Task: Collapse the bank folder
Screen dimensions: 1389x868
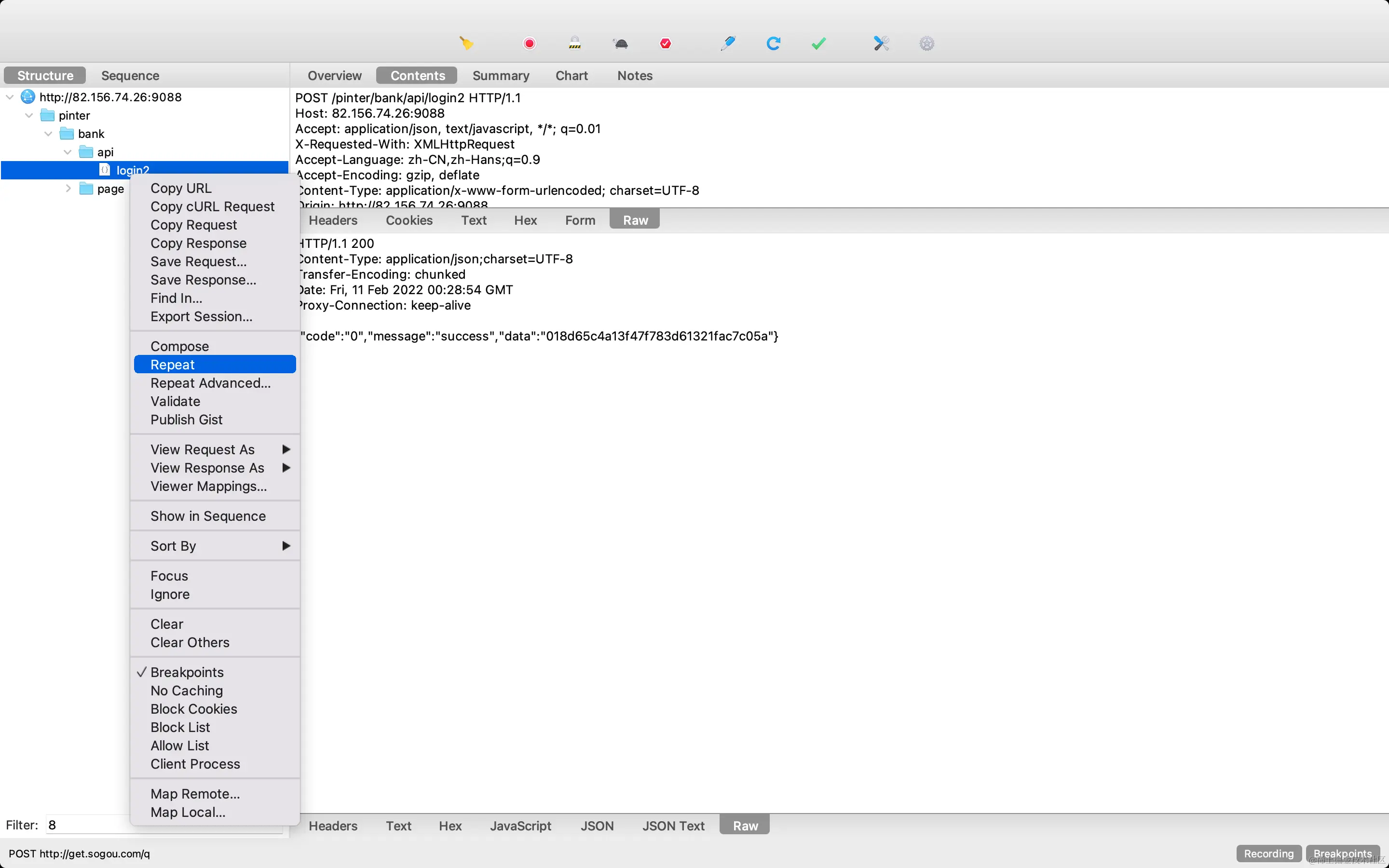Action: tap(48, 134)
